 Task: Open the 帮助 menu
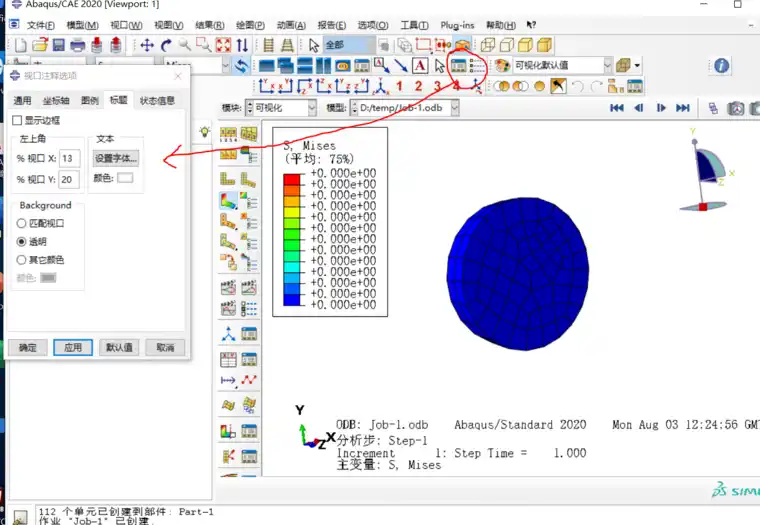pos(501,25)
